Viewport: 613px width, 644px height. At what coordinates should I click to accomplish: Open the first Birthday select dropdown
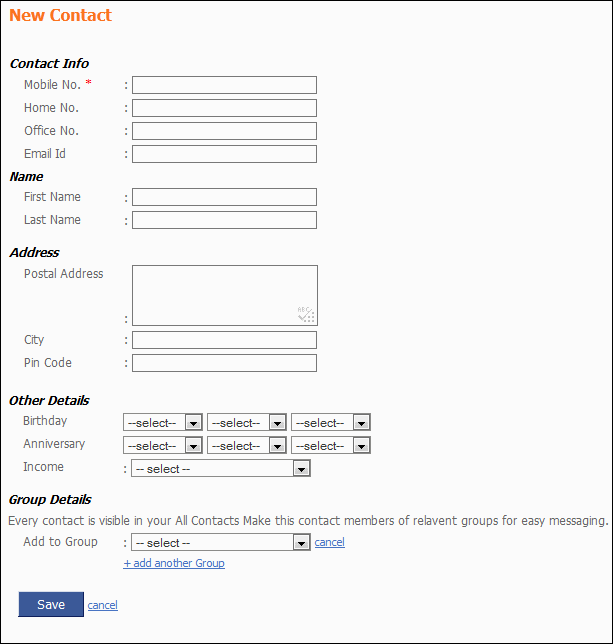(x=163, y=422)
